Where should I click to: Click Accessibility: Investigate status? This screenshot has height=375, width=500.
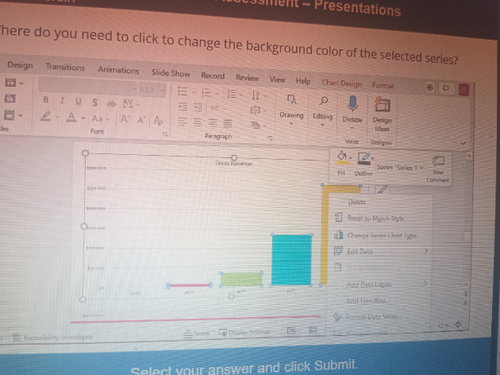(x=53, y=337)
